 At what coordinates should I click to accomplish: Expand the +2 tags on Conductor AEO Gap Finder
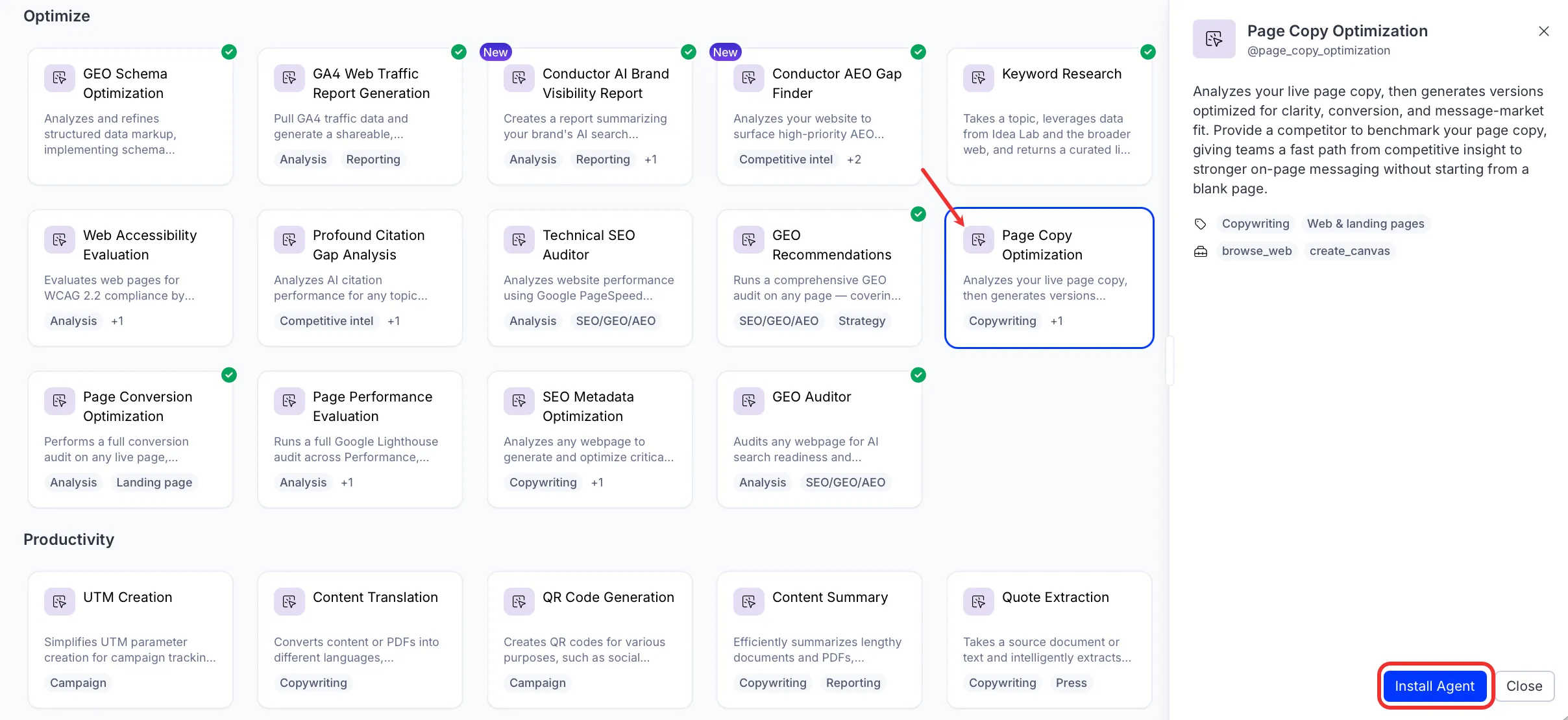853,160
